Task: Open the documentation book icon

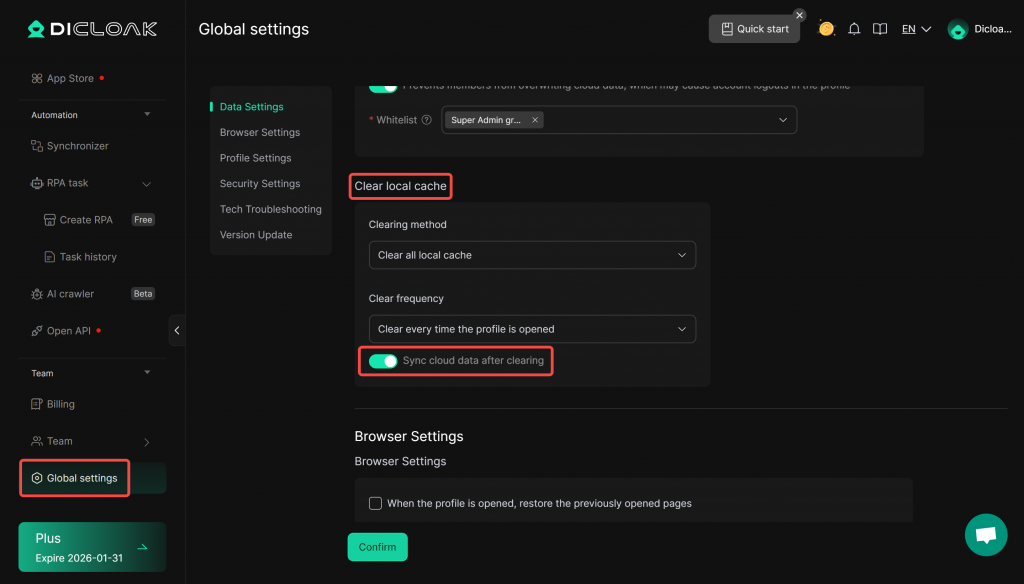Action: click(880, 29)
